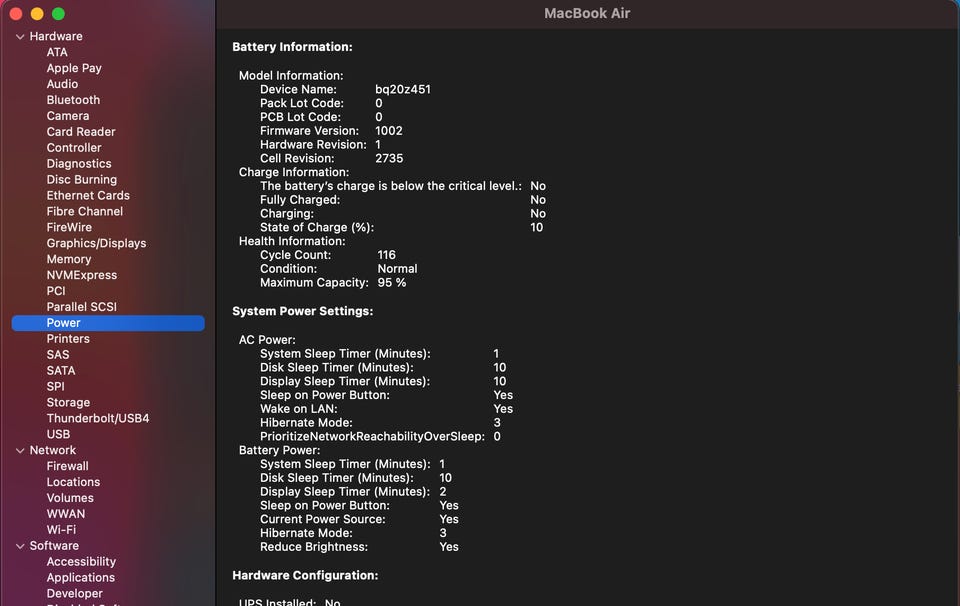Select Ethernet Cards in the sidebar
The image size is (960, 606).
coord(88,196)
